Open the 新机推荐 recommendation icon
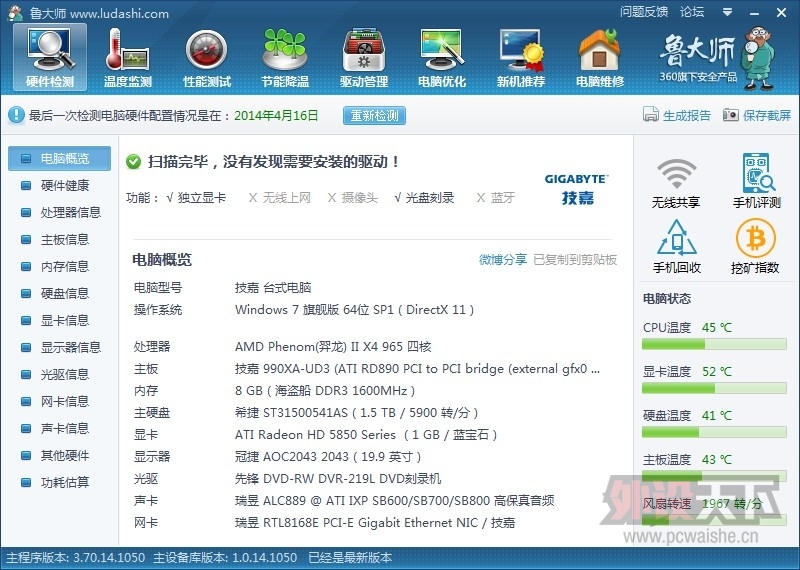This screenshot has width=800, height=570. pyautogui.click(x=521, y=56)
